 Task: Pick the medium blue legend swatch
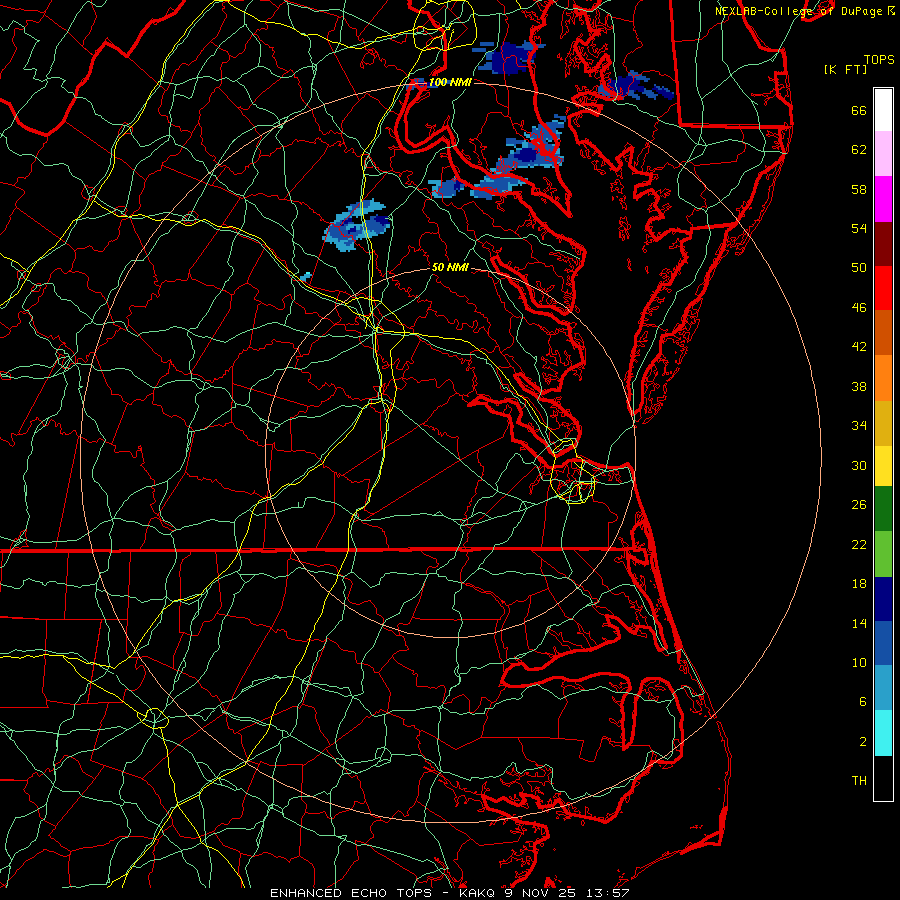point(883,643)
